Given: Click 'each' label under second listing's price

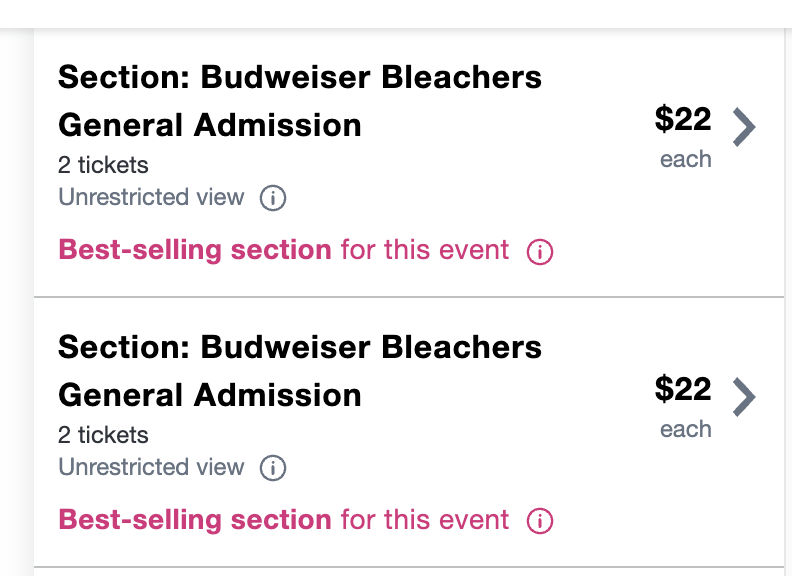Looking at the screenshot, I should pyautogui.click(x=685, y=429).
